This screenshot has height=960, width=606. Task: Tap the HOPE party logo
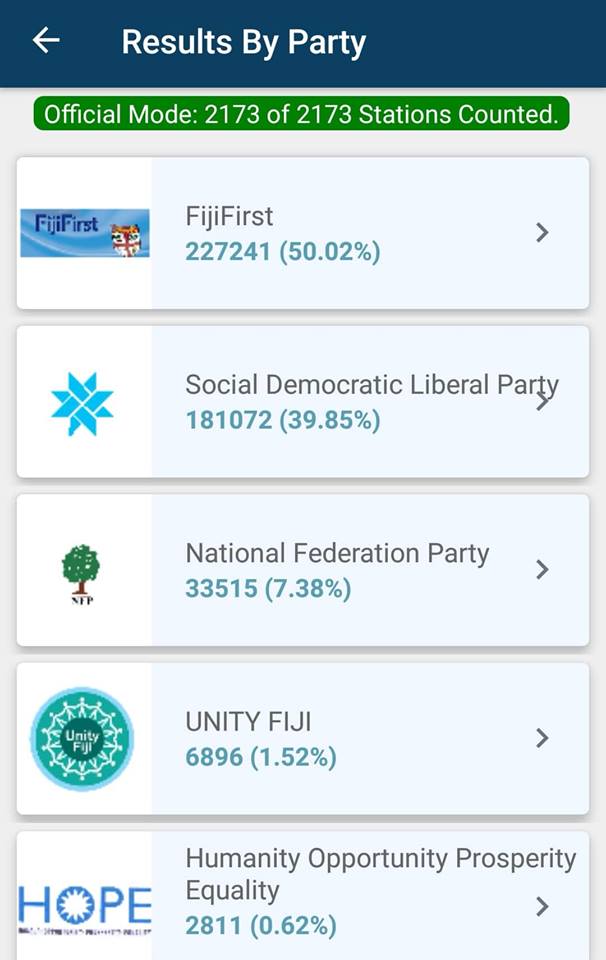[x=84, y=908]
